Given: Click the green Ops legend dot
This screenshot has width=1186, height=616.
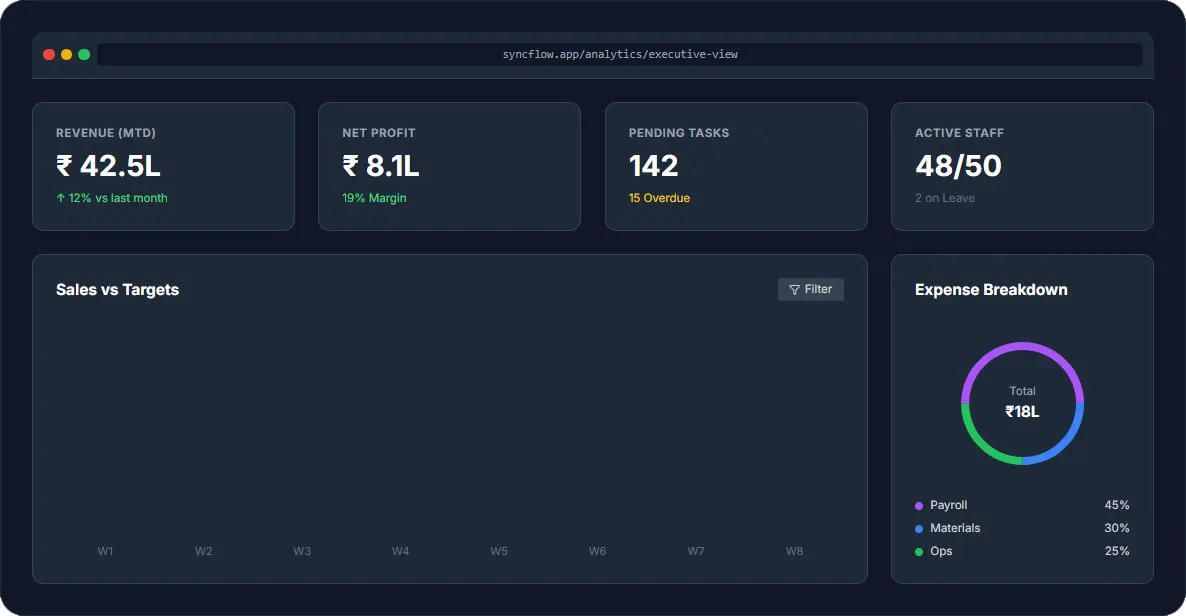Looking at the screenshot, I should [x=919, y=552].
